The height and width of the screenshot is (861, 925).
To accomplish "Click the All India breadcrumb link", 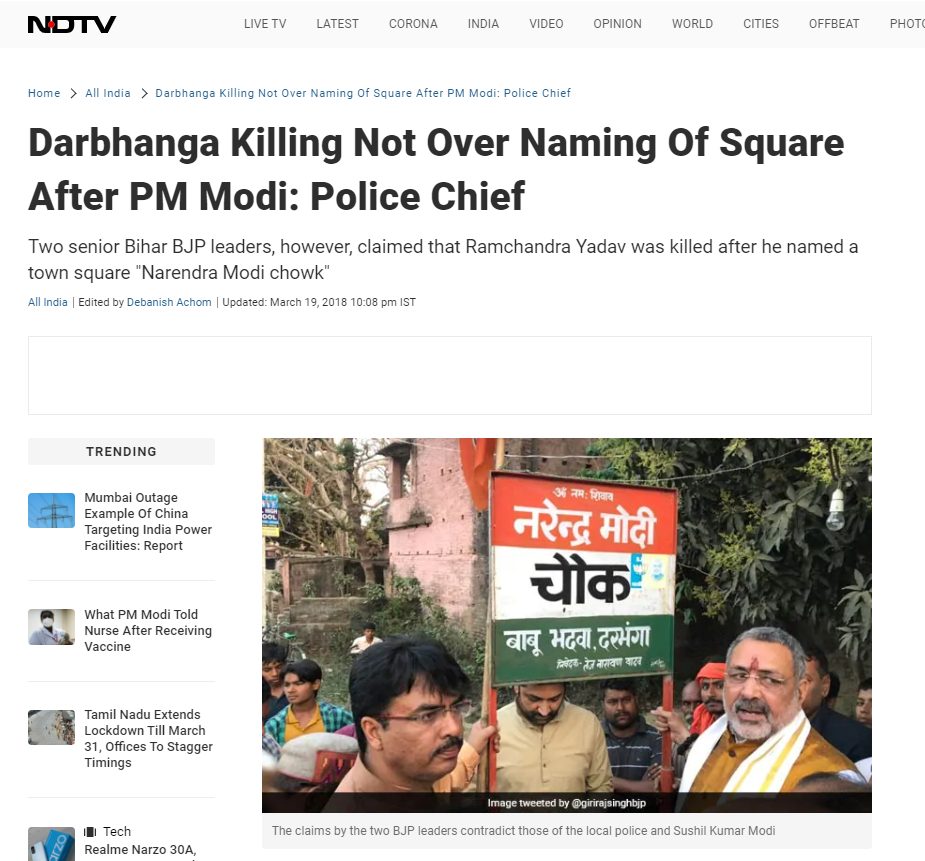I will [x=108, y=93].
